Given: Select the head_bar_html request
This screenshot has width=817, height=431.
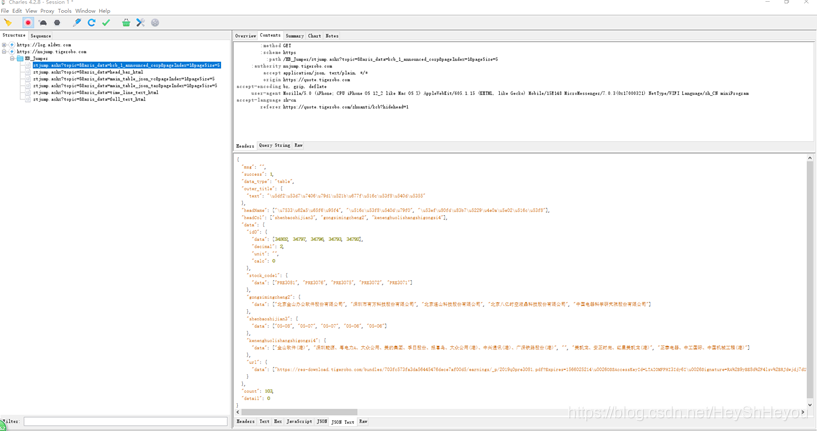Looking at the screenshot, I should [88, 72].
